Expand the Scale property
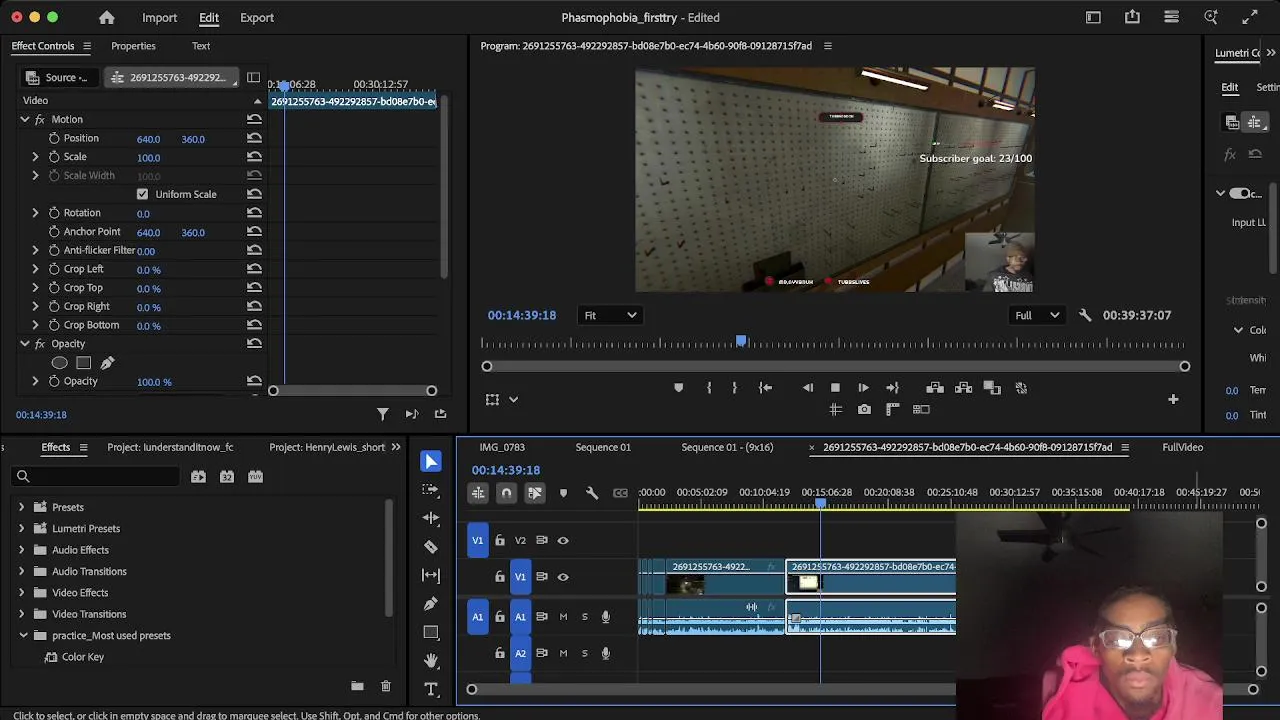 point(35,157)
